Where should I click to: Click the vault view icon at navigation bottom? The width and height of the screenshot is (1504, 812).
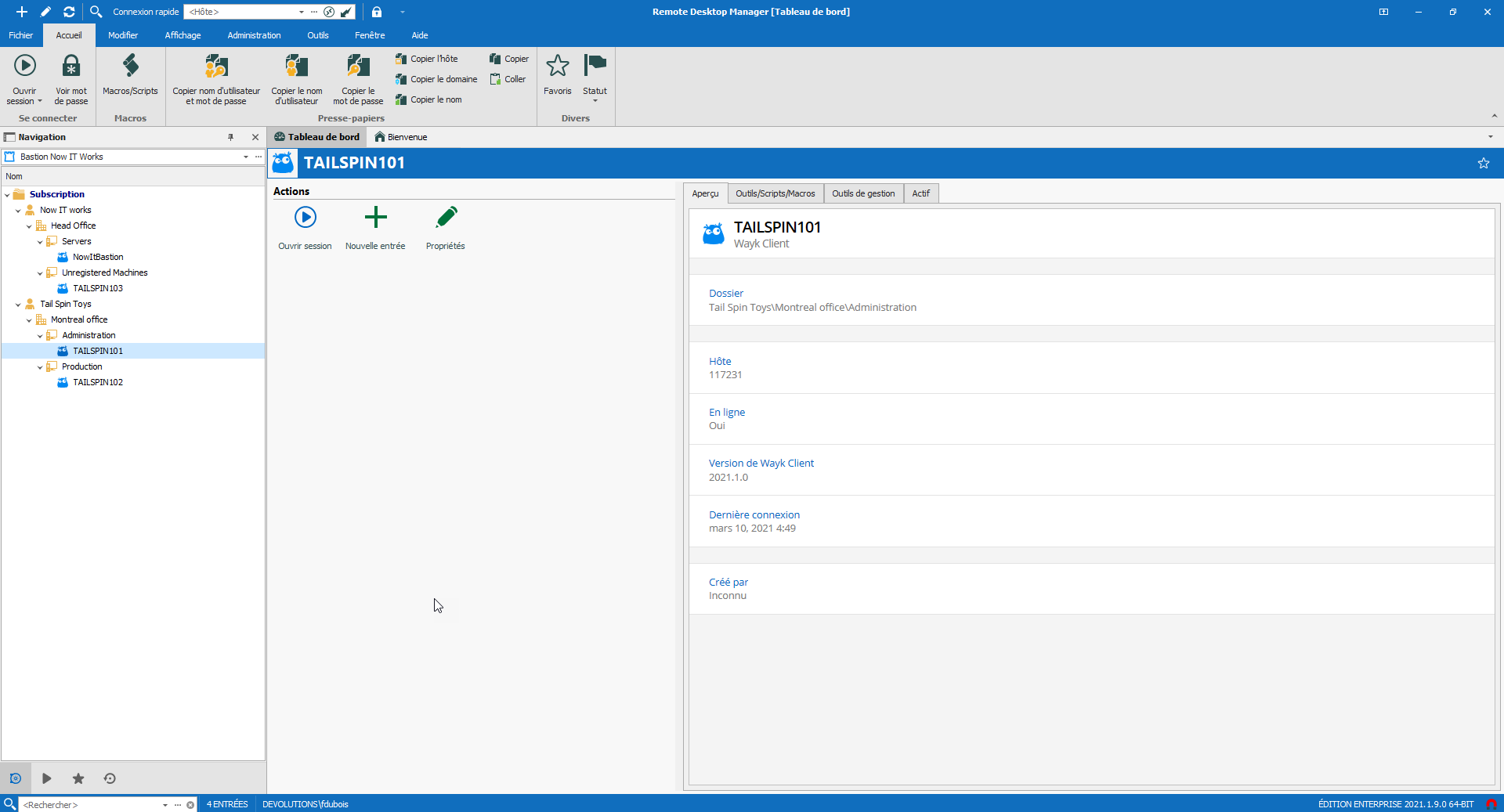(16, 778)
